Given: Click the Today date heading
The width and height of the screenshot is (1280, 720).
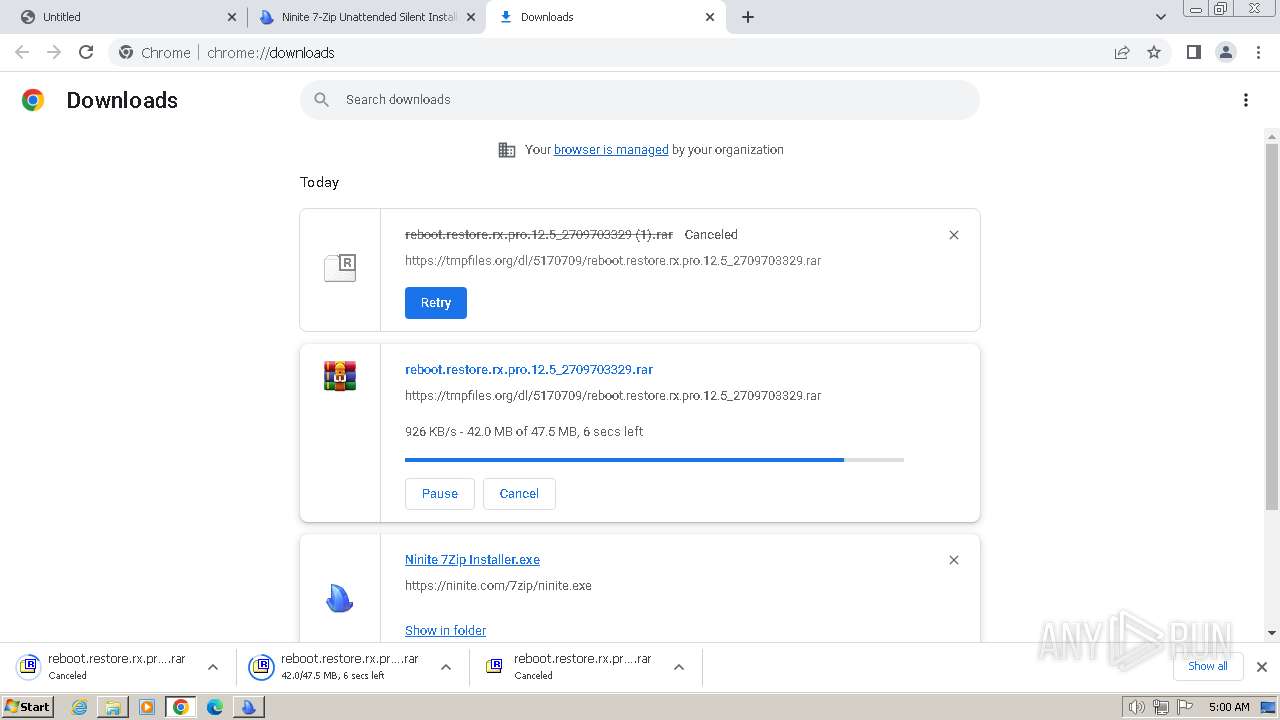Looking at the screenshot, I should tap(319, 182).
